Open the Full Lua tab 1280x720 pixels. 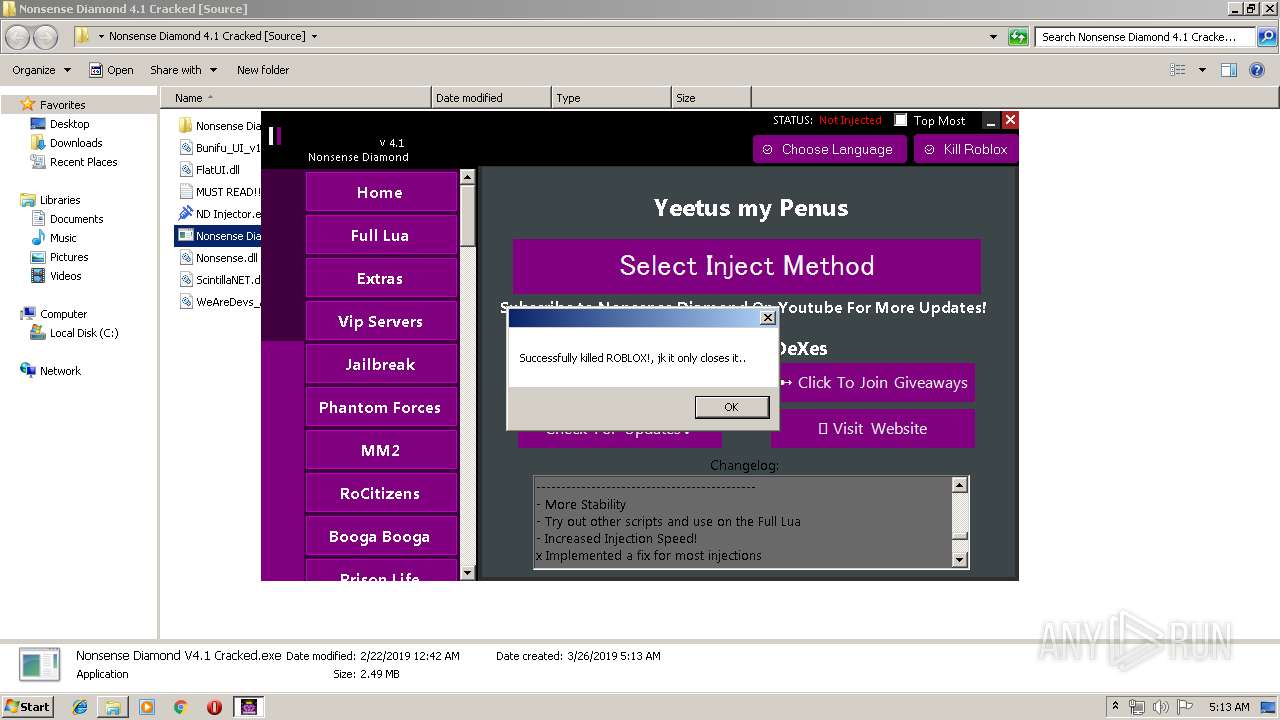point(380,235)
